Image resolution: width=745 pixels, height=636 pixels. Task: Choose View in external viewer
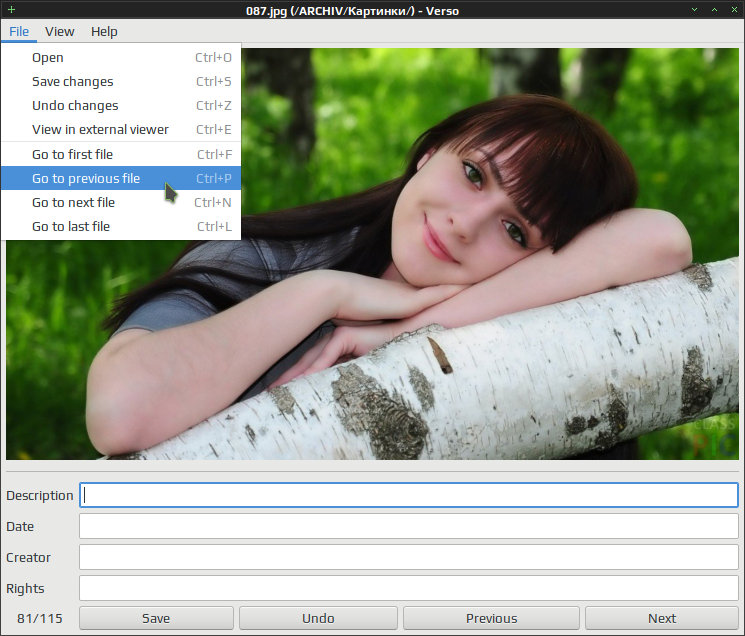click(121, 130)
